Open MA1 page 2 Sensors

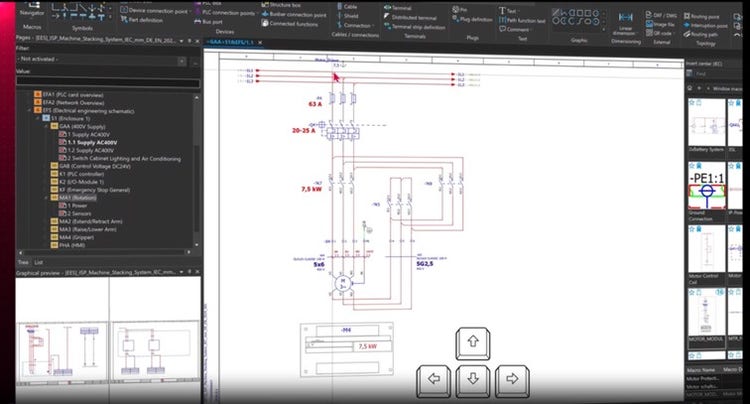pos(75,213)
